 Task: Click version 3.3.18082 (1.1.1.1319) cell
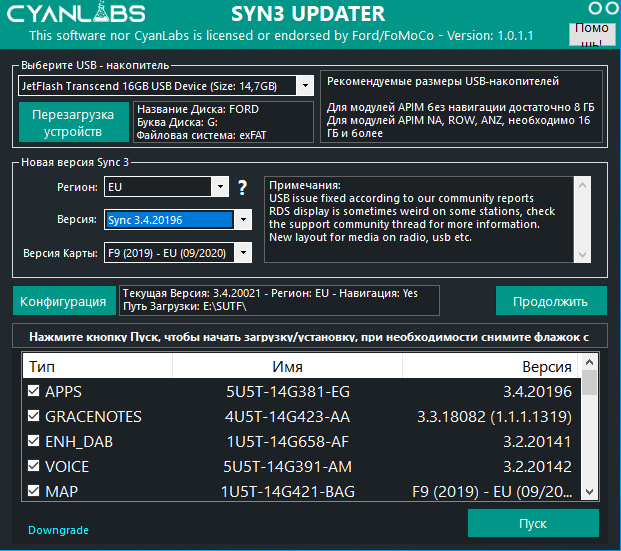(495, 417)
